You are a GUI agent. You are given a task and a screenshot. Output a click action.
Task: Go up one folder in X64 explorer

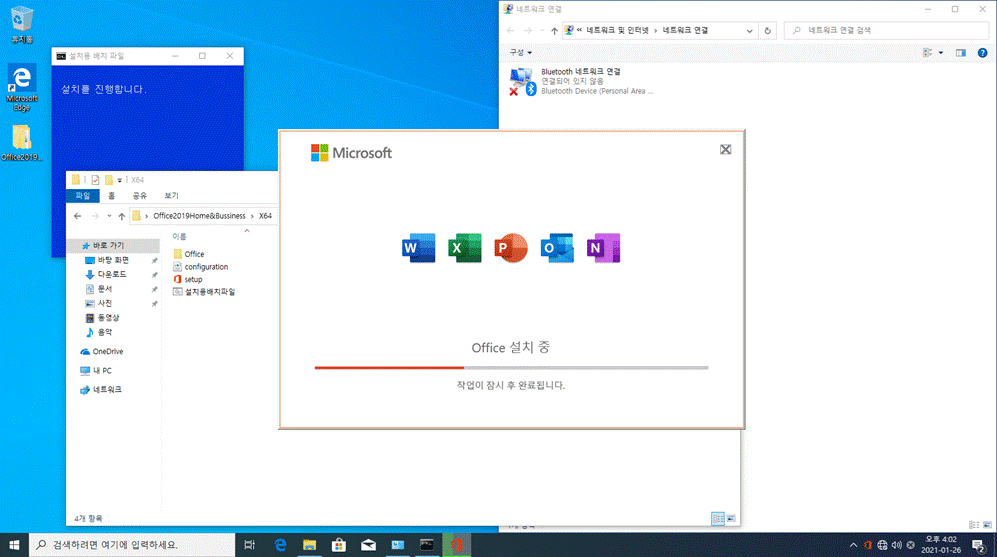(x=121, y=216)
